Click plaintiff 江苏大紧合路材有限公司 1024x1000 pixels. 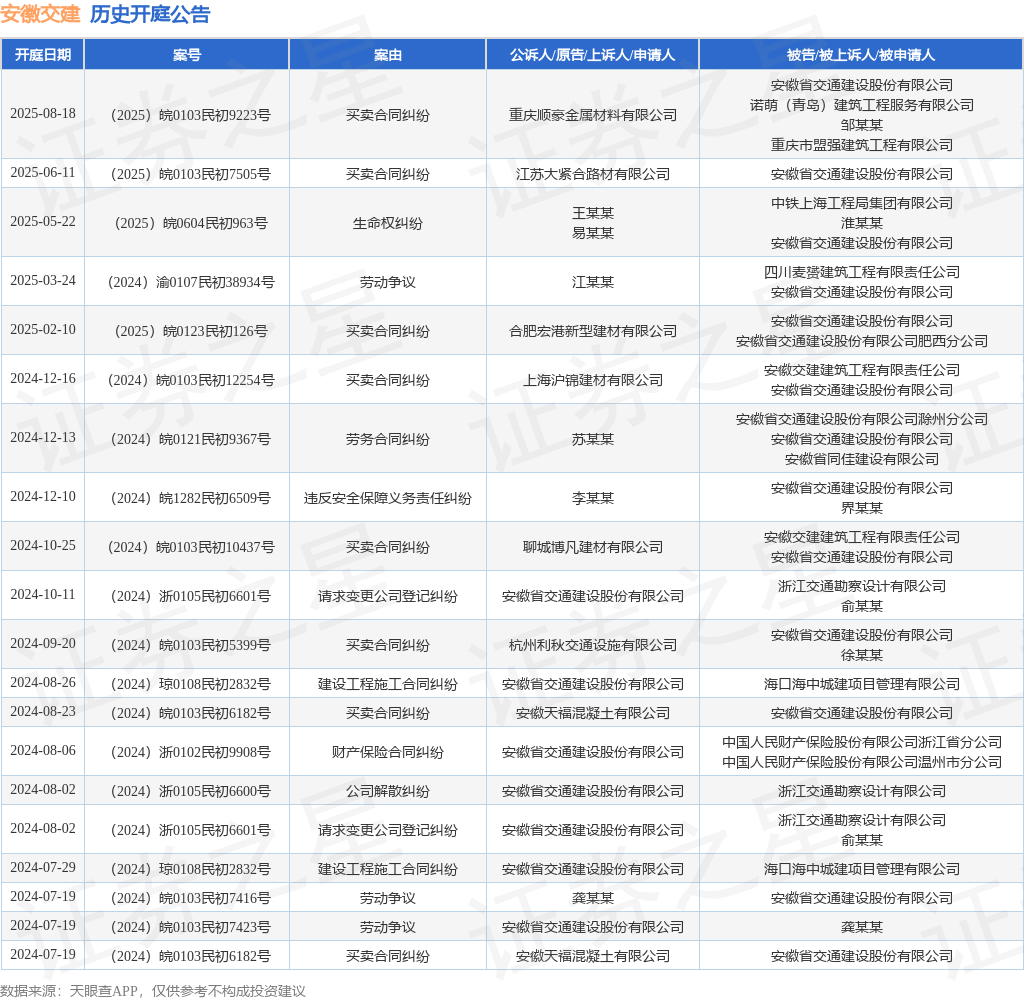(592, 174)
